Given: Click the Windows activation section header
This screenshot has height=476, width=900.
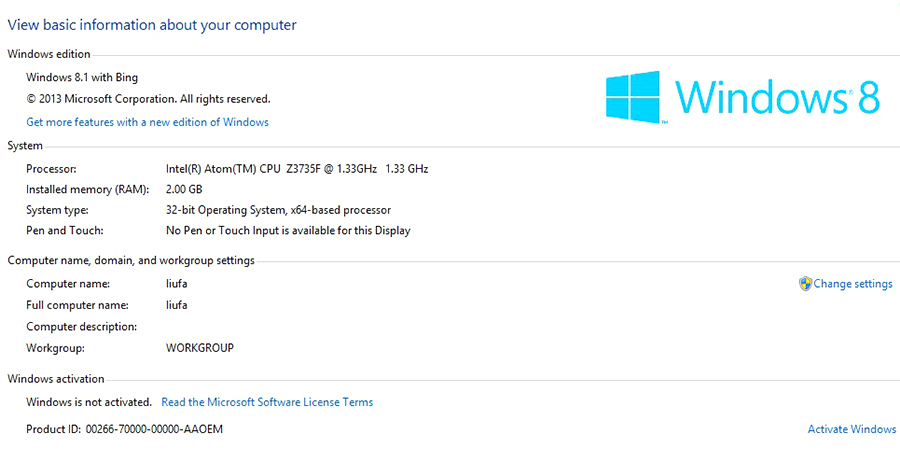Looking at the screenshot, I should (x=55, y=379).
